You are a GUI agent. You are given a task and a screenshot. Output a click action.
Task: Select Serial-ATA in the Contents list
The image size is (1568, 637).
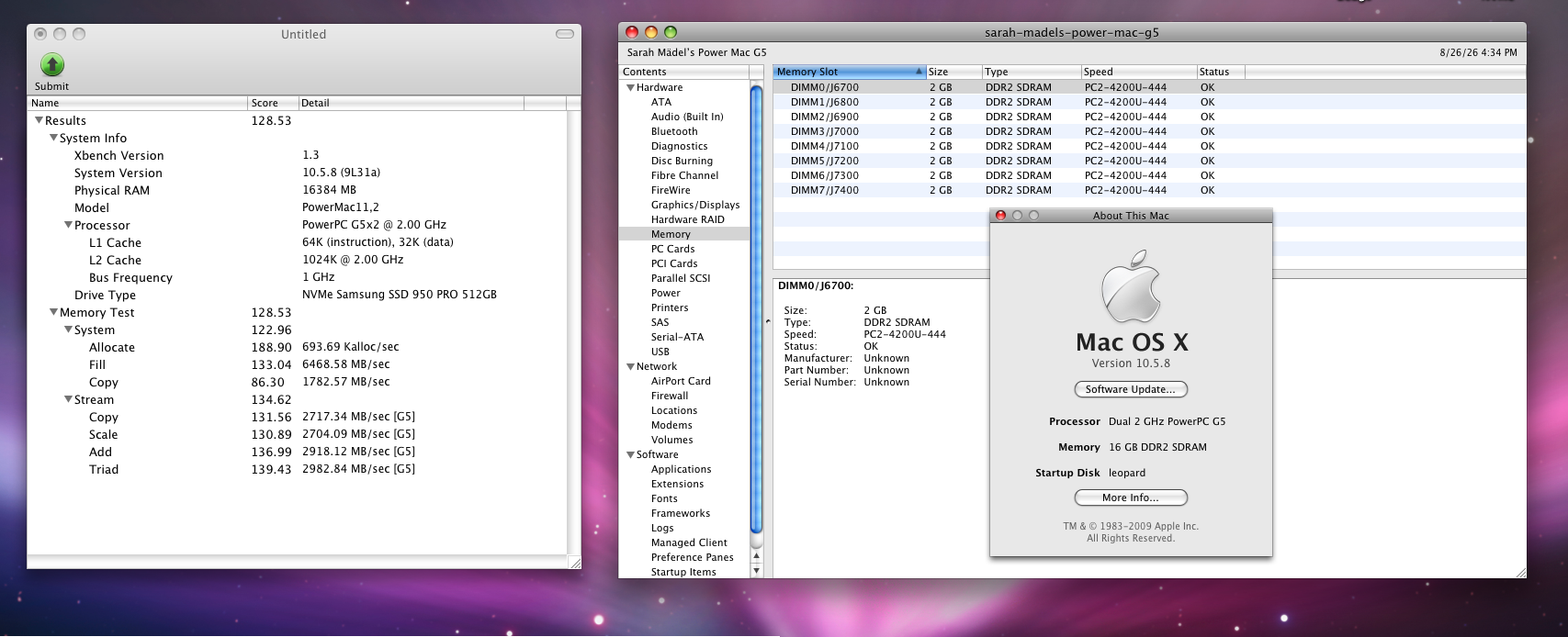(677, 337)
